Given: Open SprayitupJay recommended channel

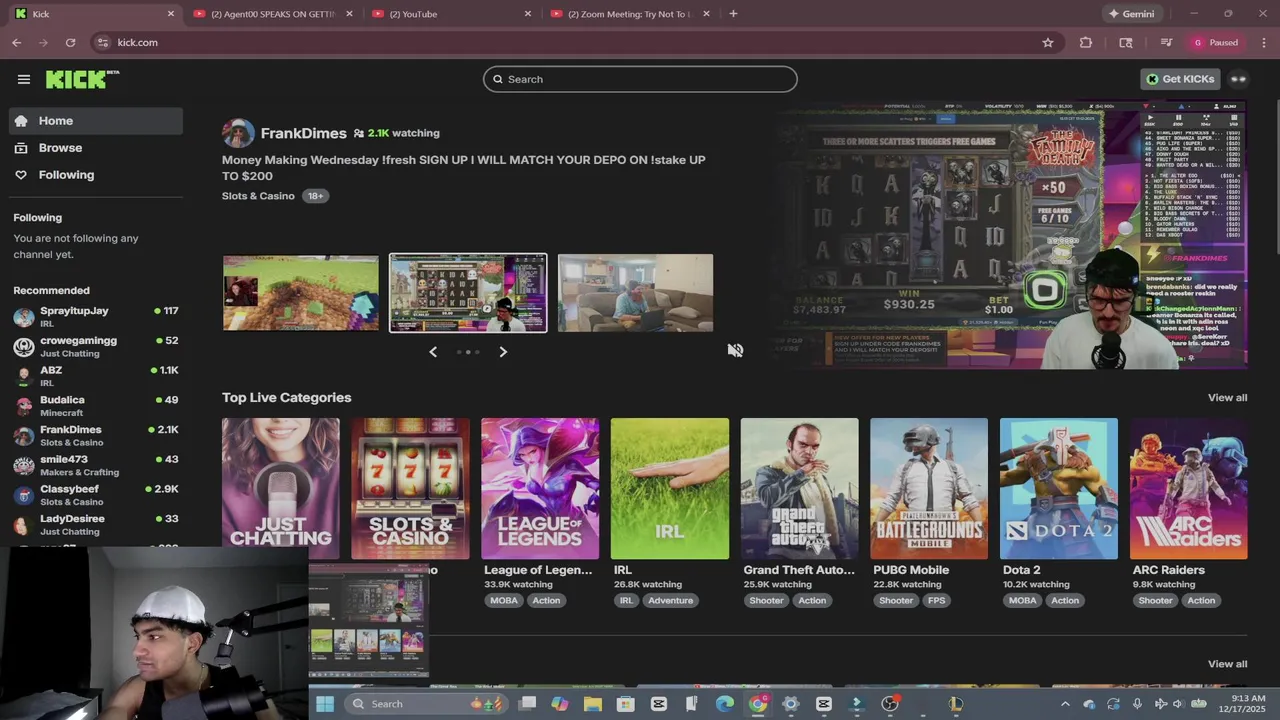Looking at the screenshot, I should tap(96, 317).
